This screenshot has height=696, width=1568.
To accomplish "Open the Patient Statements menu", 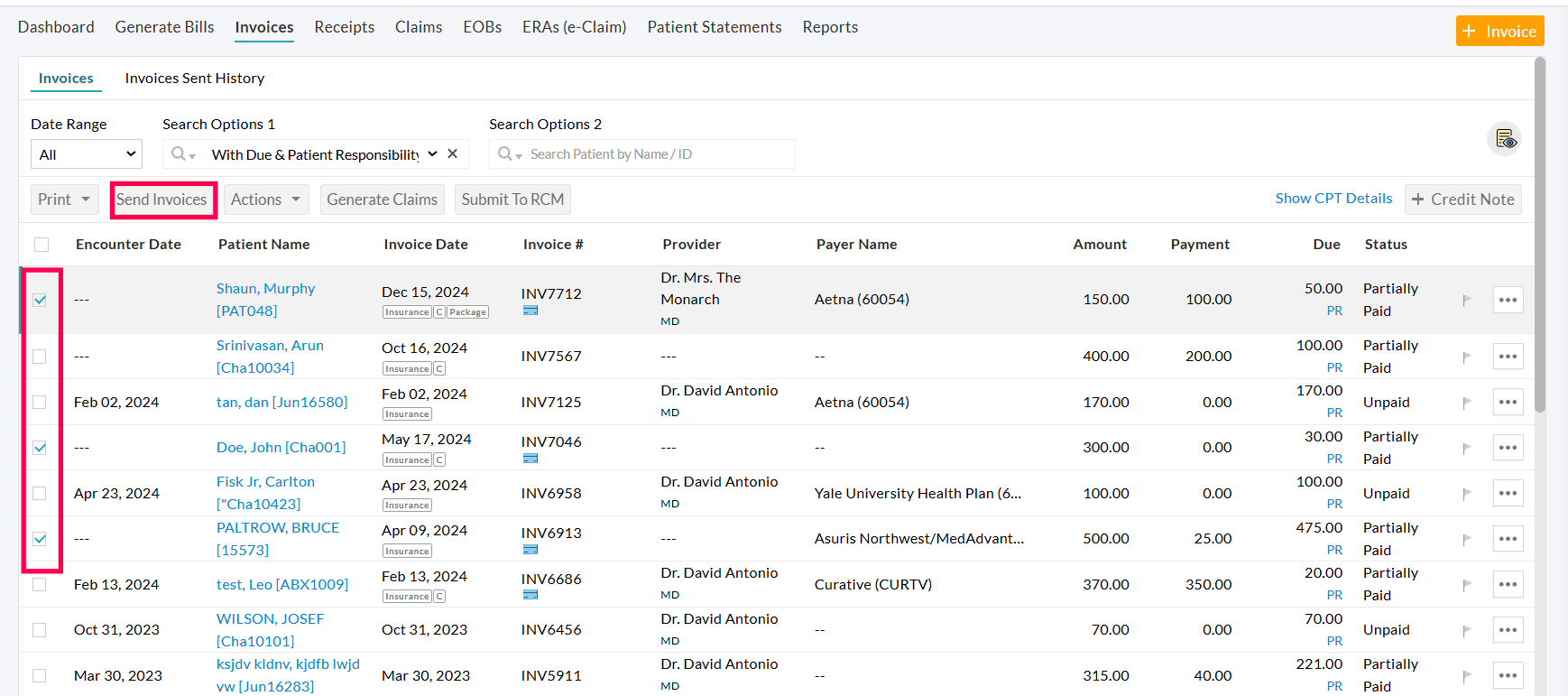I will [x=715, y=27].
